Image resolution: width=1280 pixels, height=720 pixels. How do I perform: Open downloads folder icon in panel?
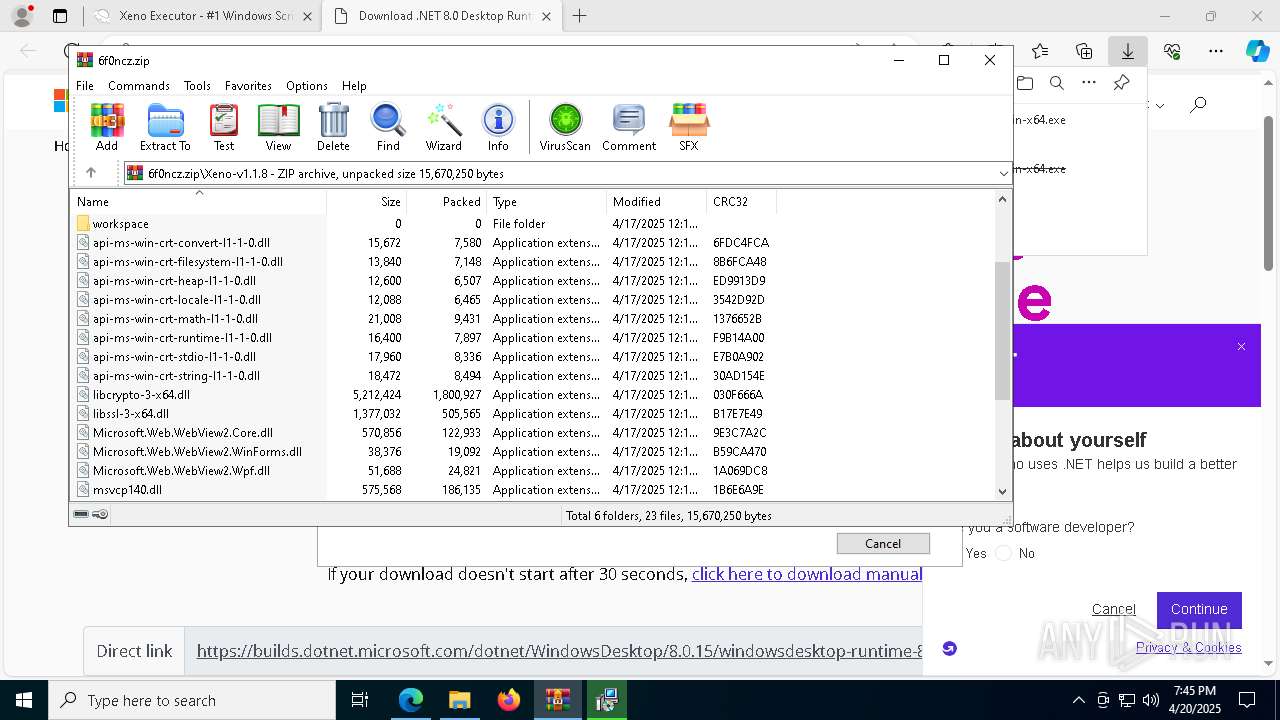(1025, 83)
